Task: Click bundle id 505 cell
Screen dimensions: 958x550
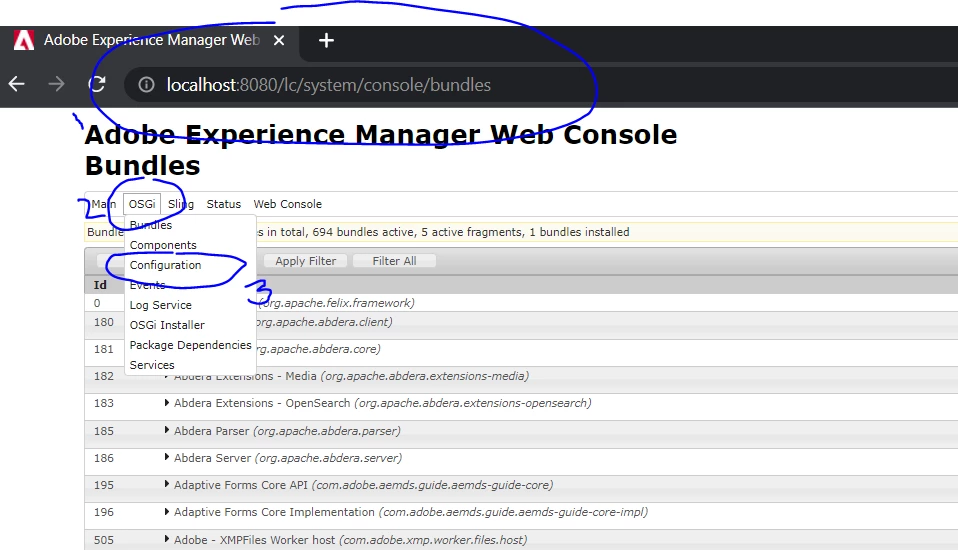Action: [104, 540]
